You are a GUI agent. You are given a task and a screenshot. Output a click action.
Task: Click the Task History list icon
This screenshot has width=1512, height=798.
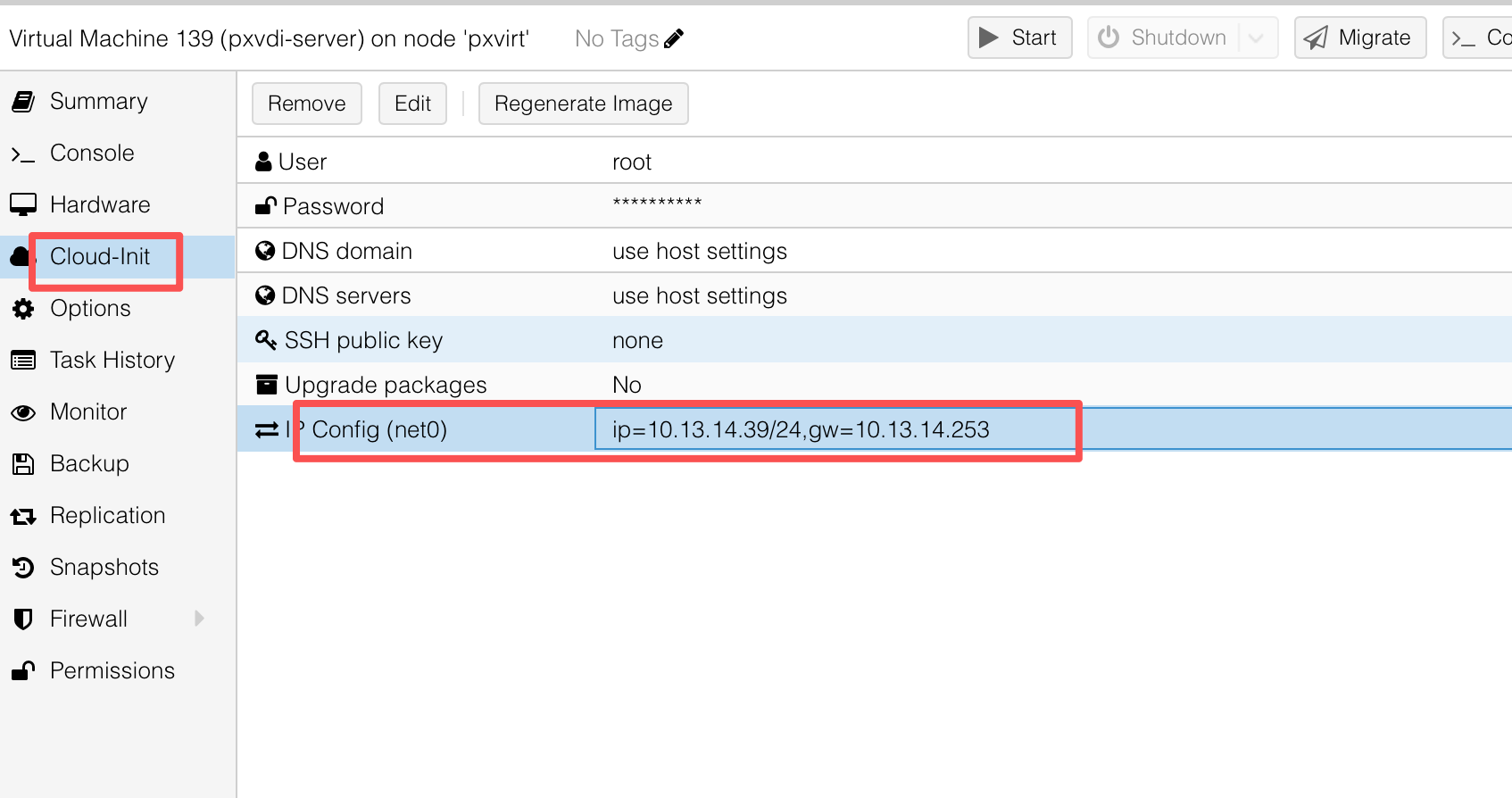click(x=23, y=361)
